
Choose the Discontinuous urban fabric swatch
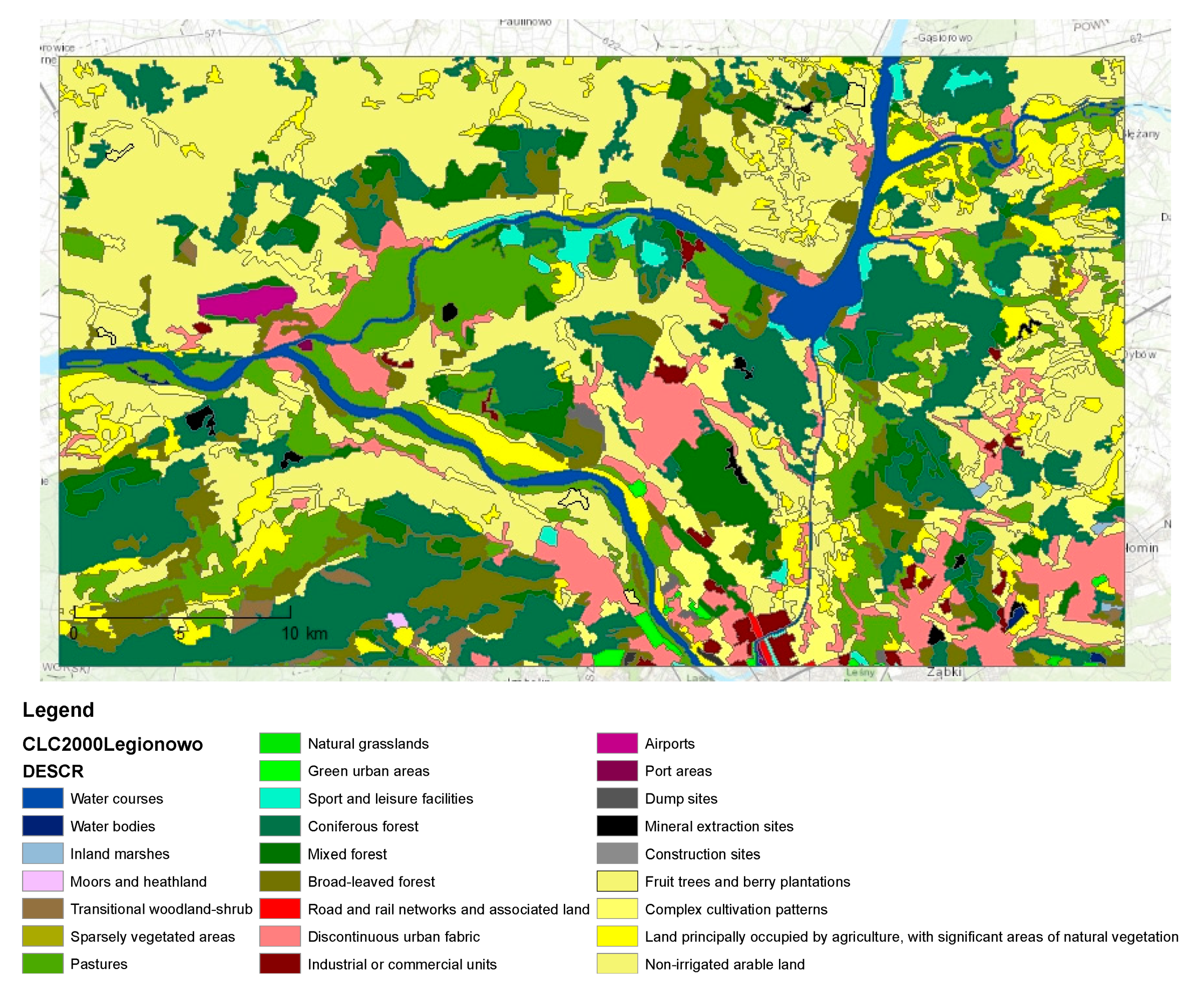point(280,936)
